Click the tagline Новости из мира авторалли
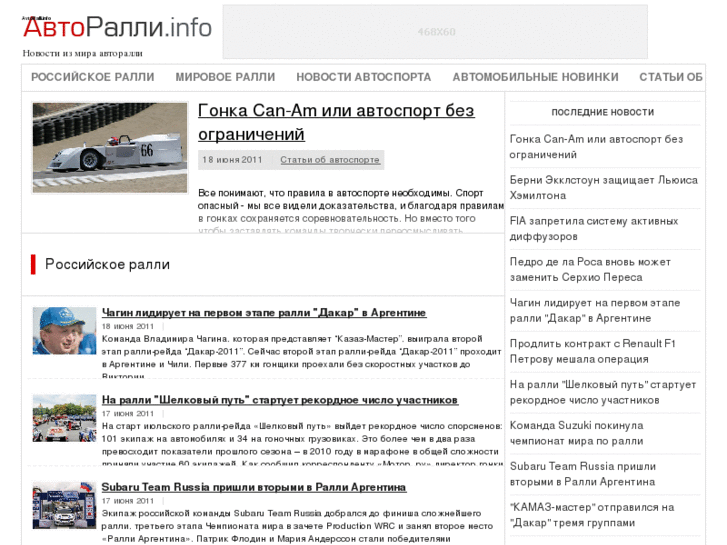Screen dimensions: 727x545 tap(83, 53)
